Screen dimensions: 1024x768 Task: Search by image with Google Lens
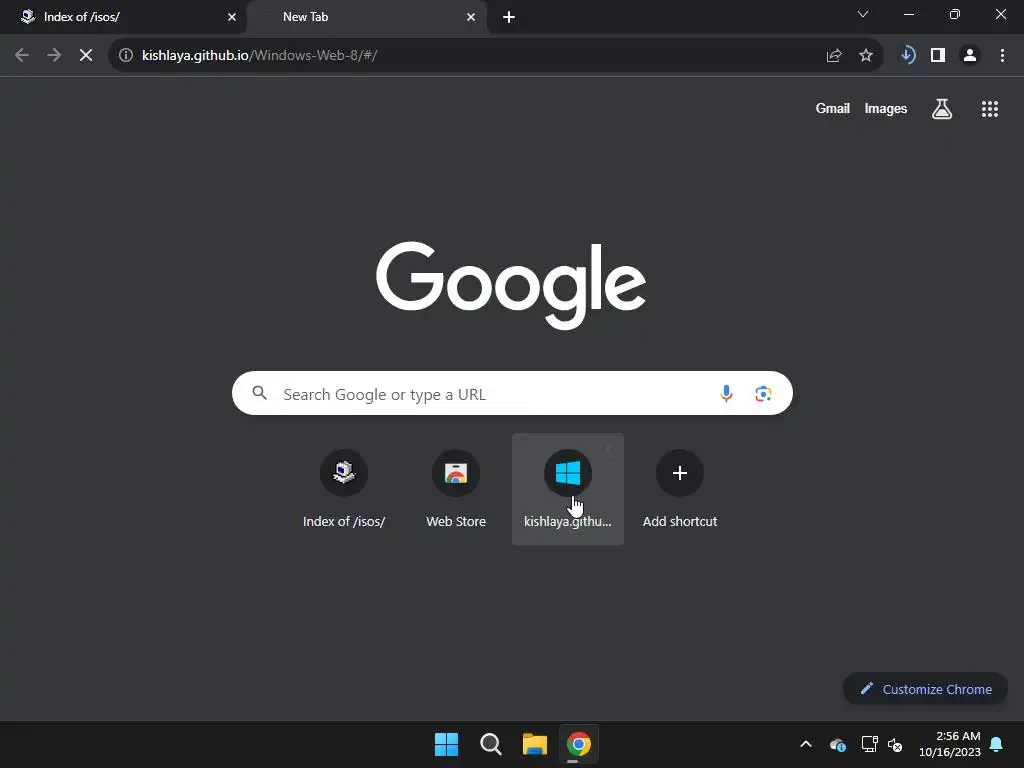pos(763,393)
